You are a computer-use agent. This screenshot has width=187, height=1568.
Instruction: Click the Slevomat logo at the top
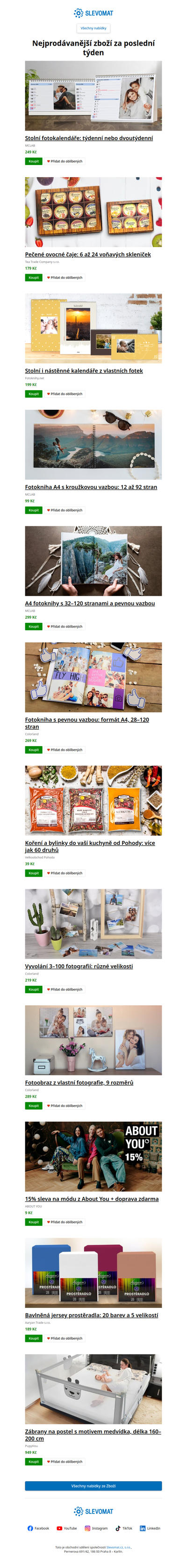click(93, 13)
